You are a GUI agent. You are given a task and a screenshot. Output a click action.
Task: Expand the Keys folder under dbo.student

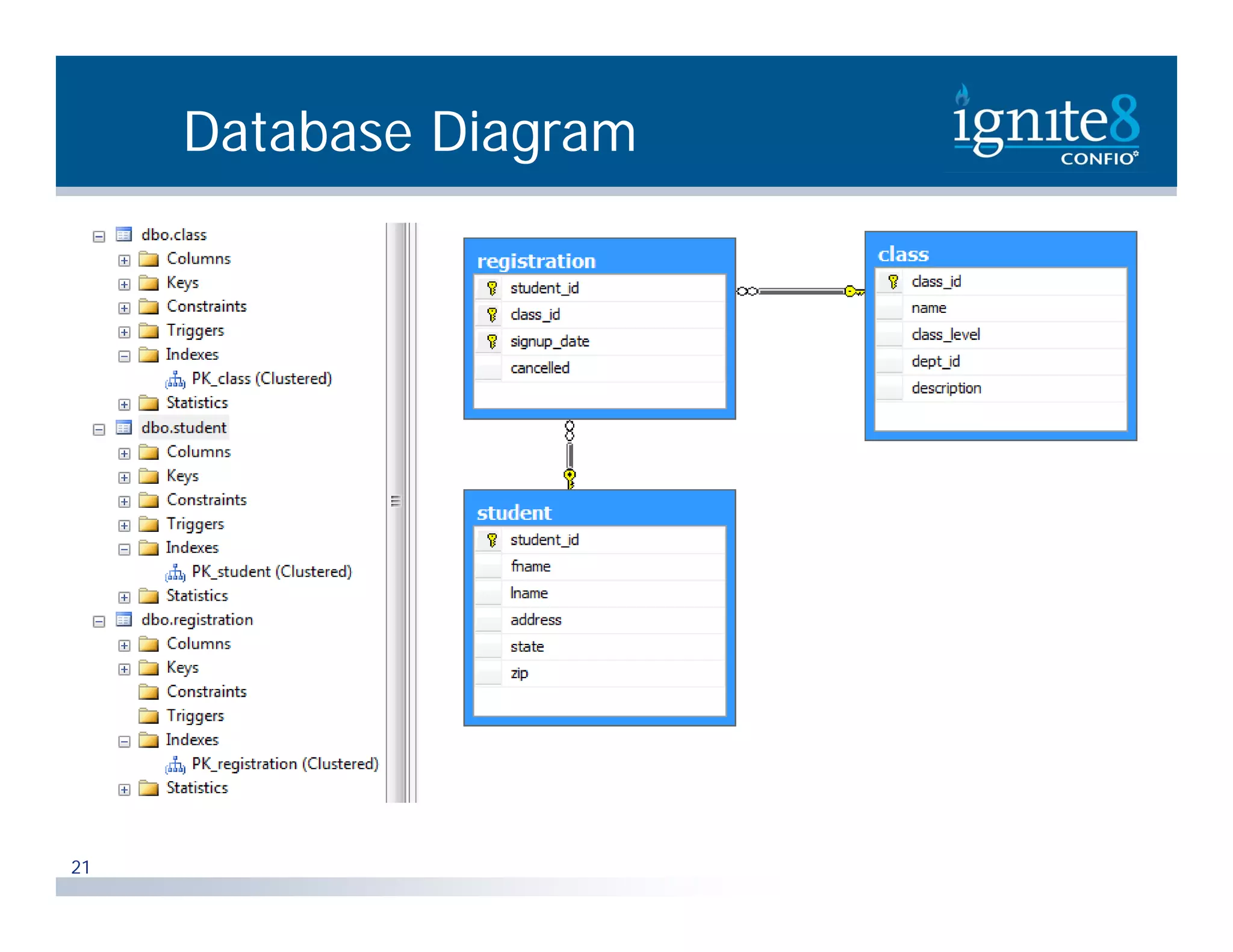124,478
